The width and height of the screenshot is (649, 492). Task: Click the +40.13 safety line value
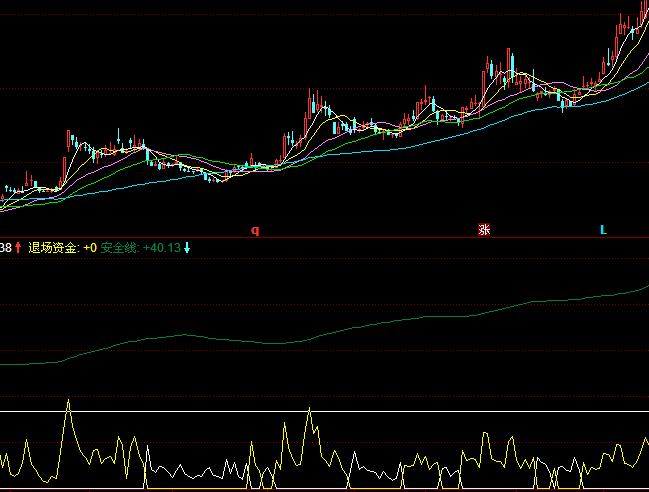162,247
